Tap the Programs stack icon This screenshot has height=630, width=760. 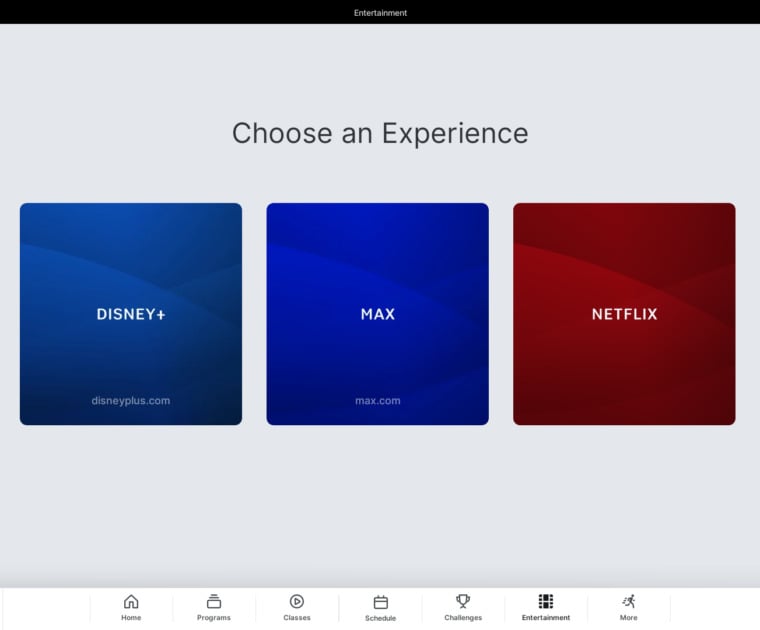click(x=214, y=601)
